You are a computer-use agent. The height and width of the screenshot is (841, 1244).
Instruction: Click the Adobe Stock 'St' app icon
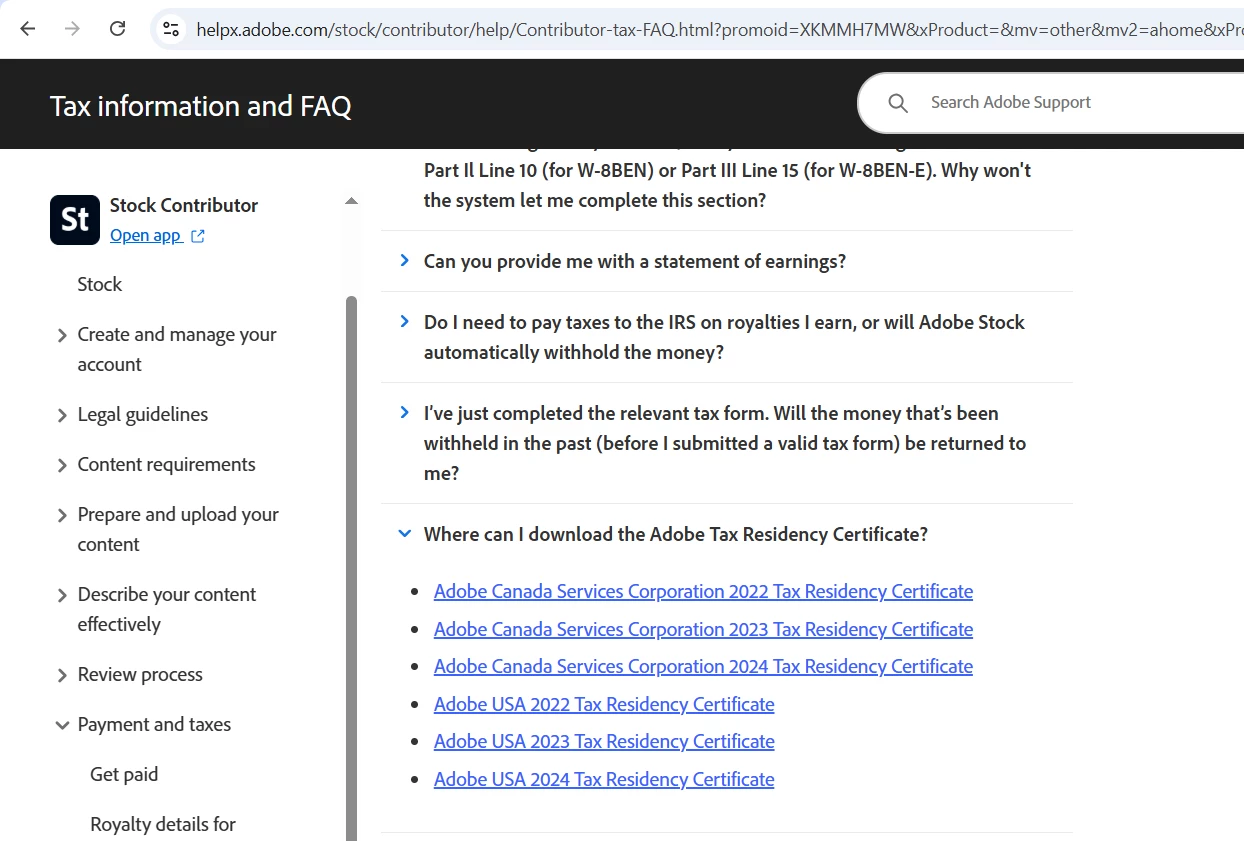point(75,220)
